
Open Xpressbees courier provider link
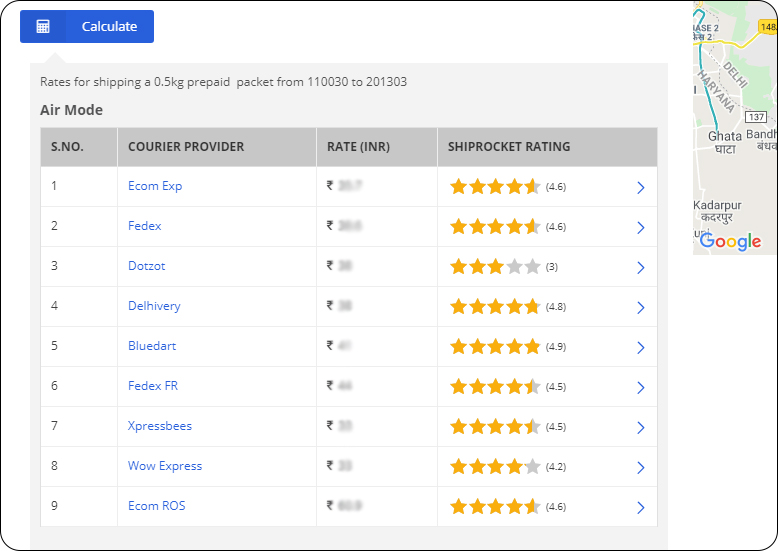tap(159, 426)
